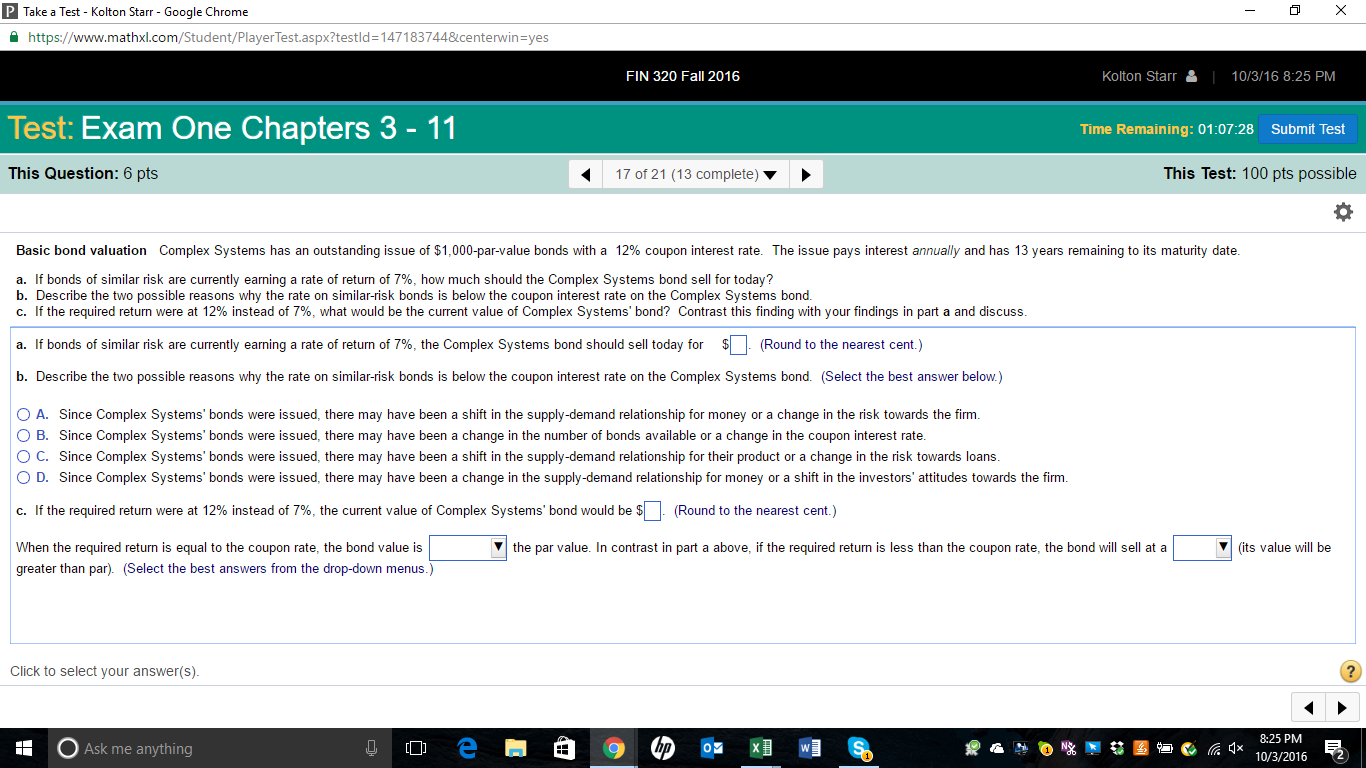Click the battery tray icon

[1165, 748]
